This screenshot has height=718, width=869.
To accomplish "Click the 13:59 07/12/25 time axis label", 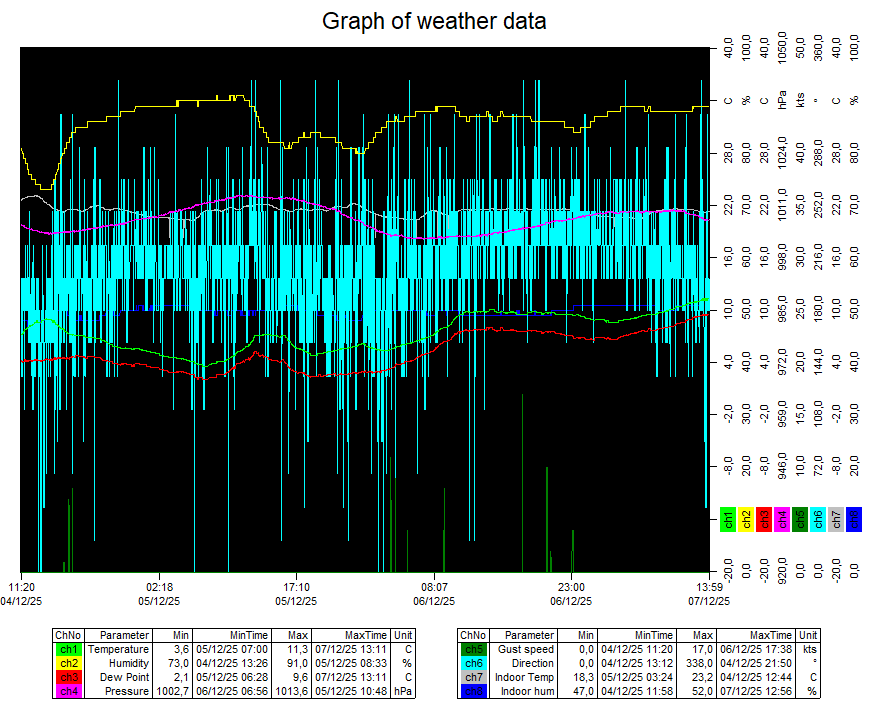I will point(708,594).
